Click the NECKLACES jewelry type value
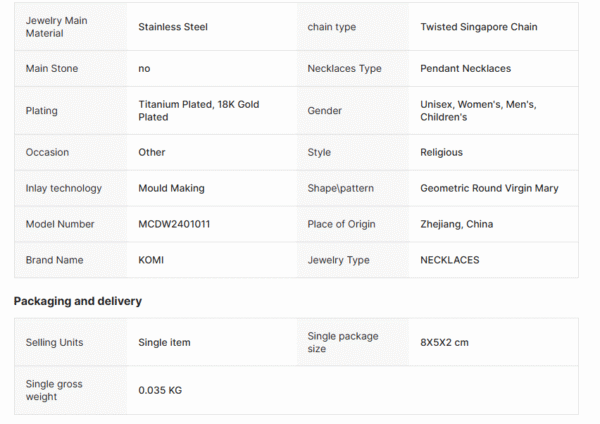 point(449,260)
